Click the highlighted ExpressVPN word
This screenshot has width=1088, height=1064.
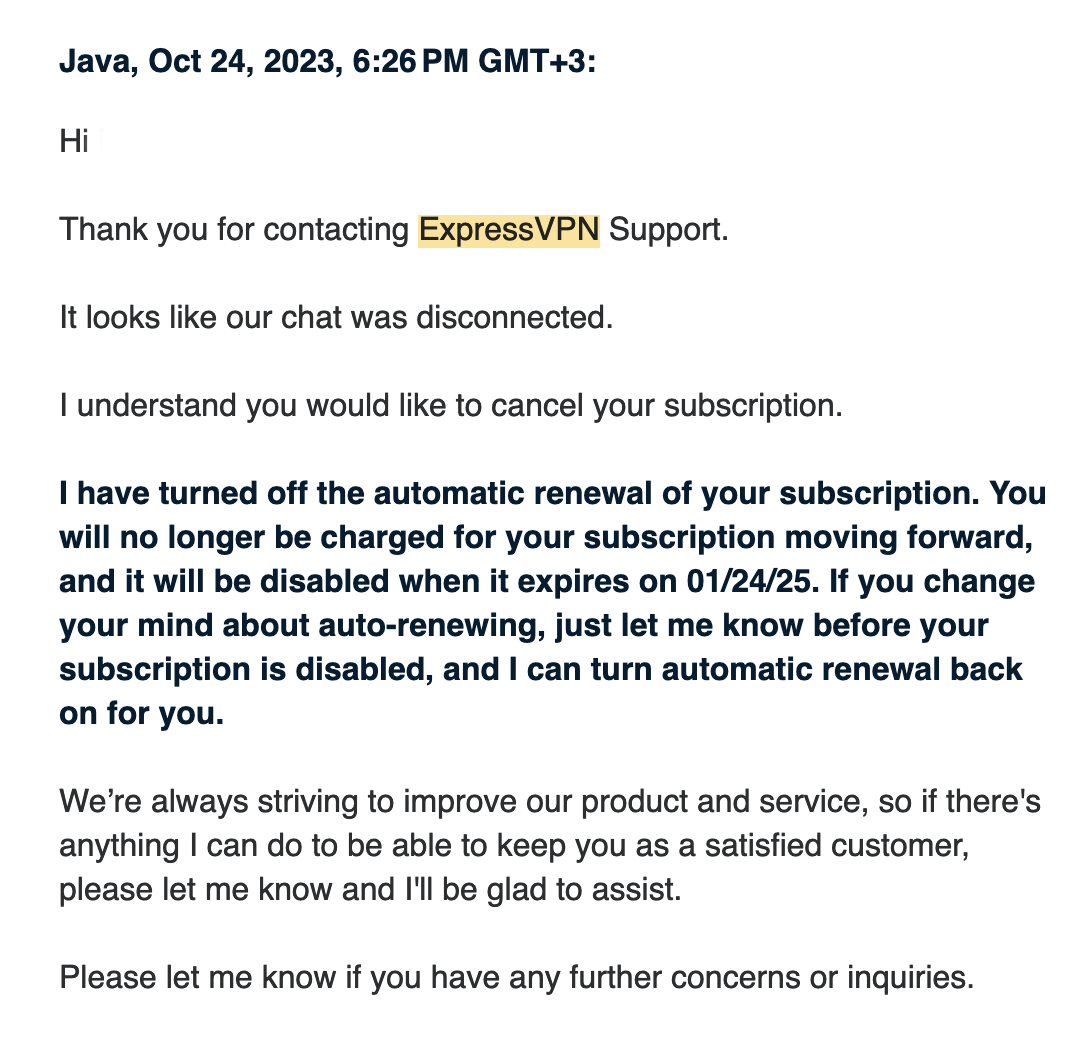pyautogui.click(x=509, y=230)
